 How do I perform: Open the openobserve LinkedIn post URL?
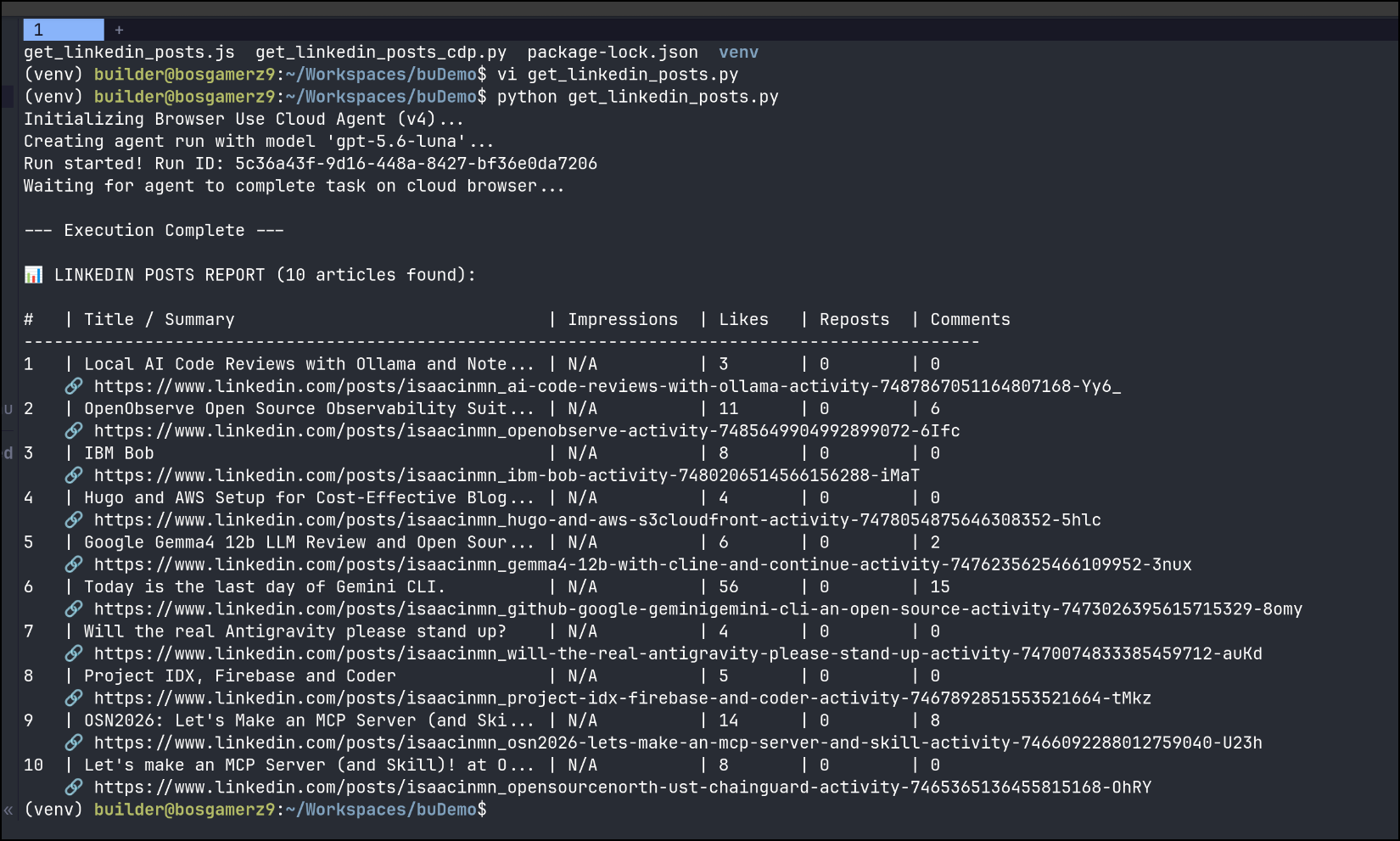527,431
